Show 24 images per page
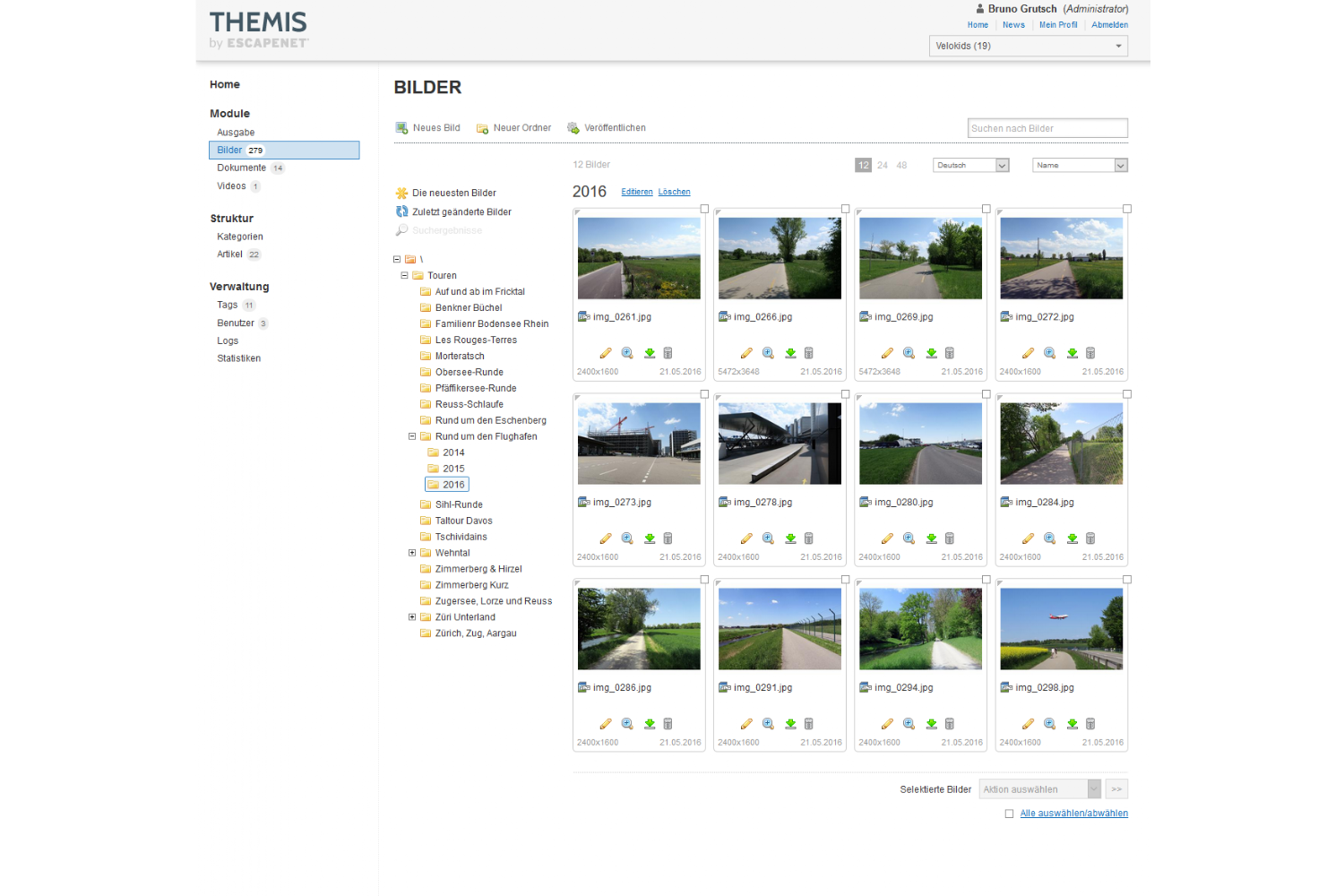 (x=883, y=166)
